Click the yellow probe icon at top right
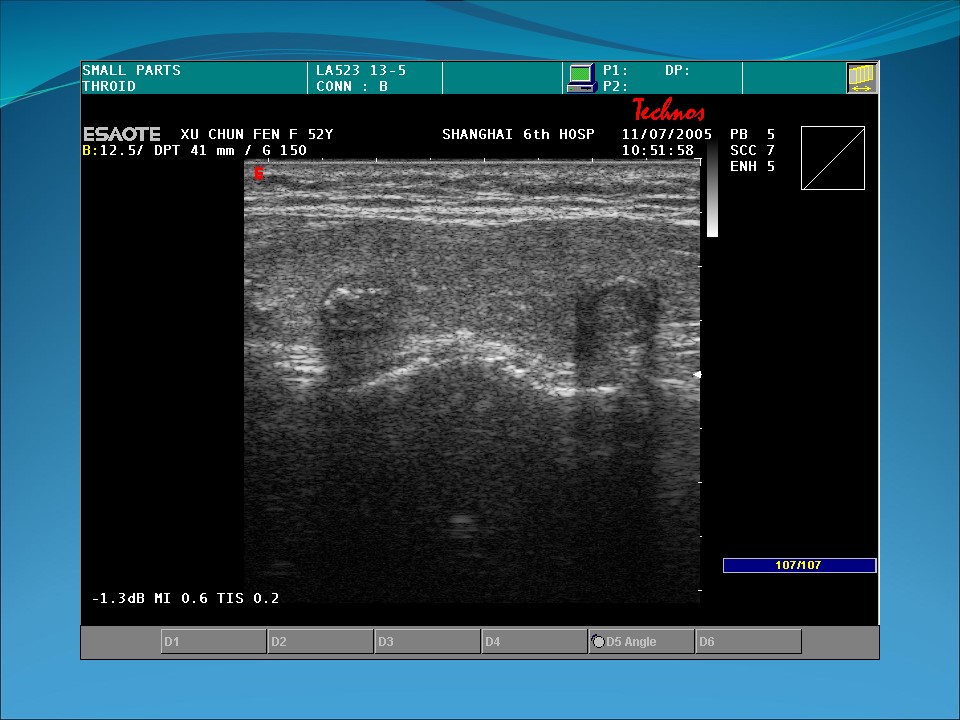 coord(861,77)
